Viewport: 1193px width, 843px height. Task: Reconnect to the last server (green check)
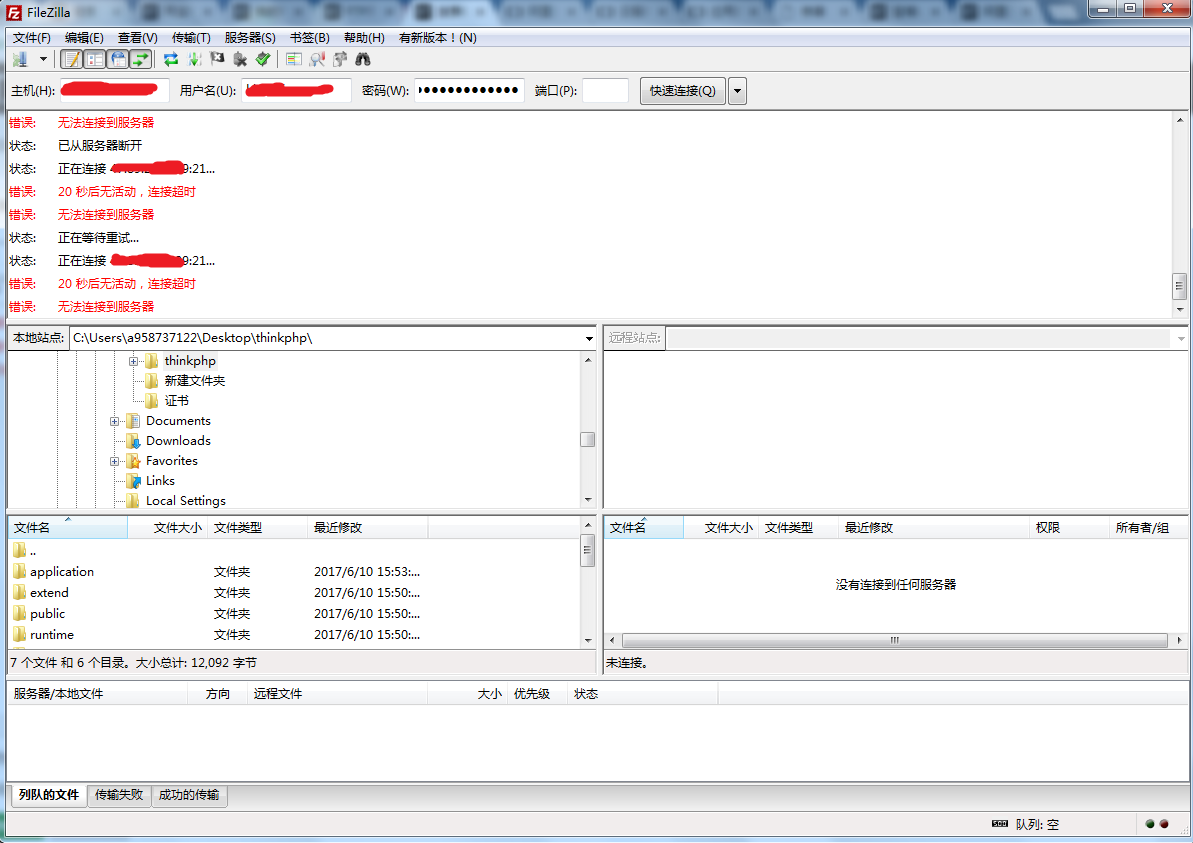click(263, 59)
